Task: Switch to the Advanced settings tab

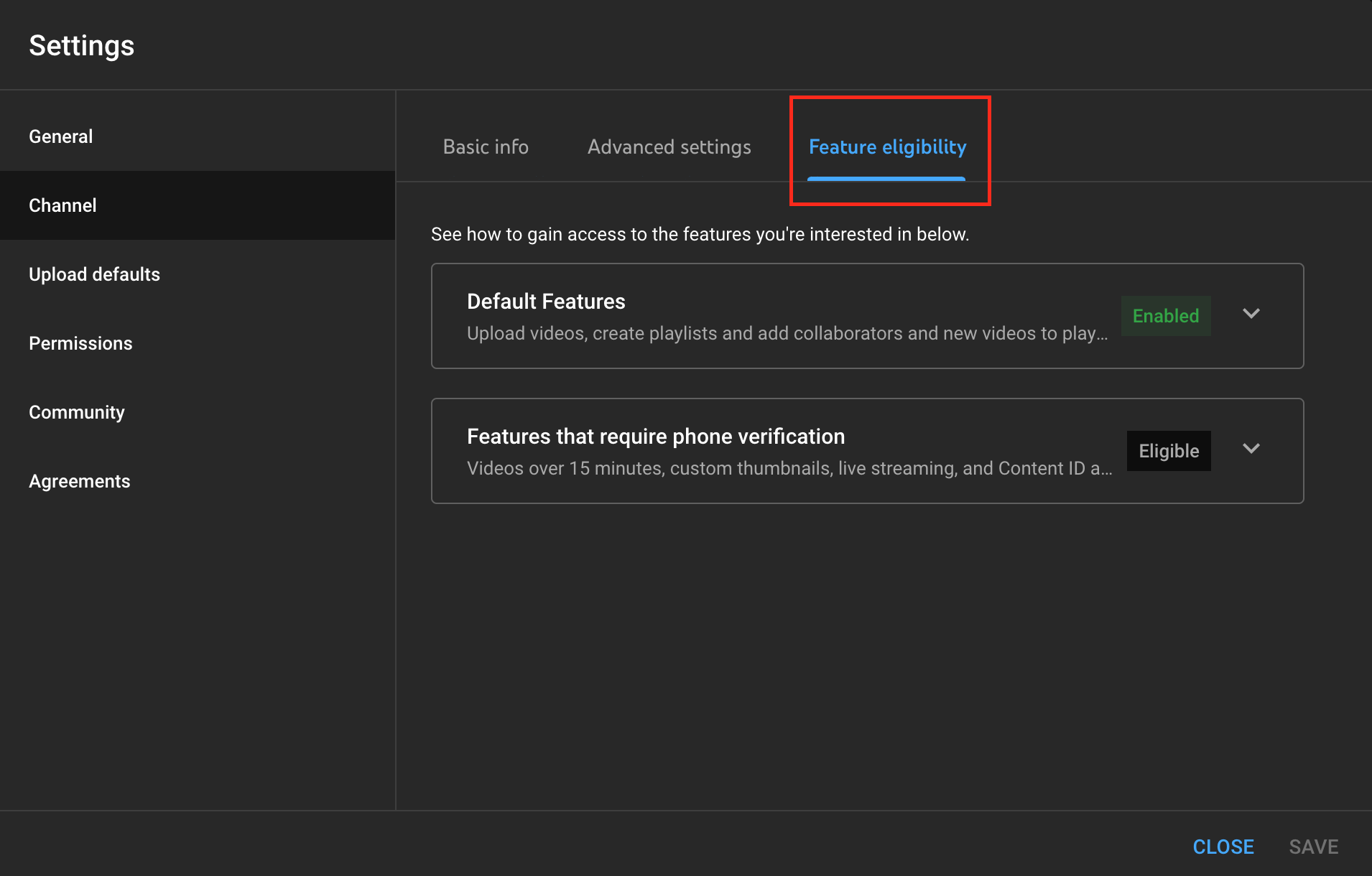Action: coord(669,147)
